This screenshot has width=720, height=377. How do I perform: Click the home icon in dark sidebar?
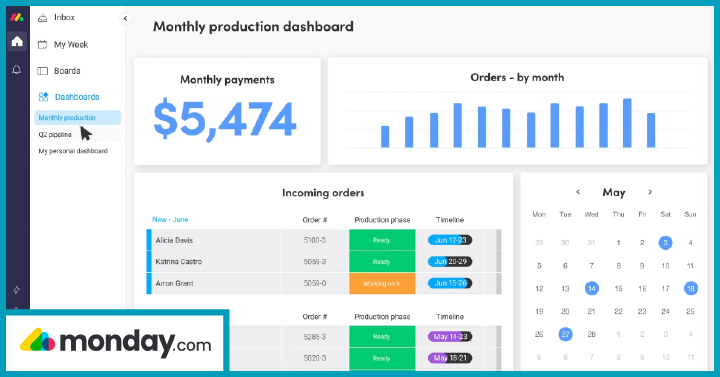point(17,42)
